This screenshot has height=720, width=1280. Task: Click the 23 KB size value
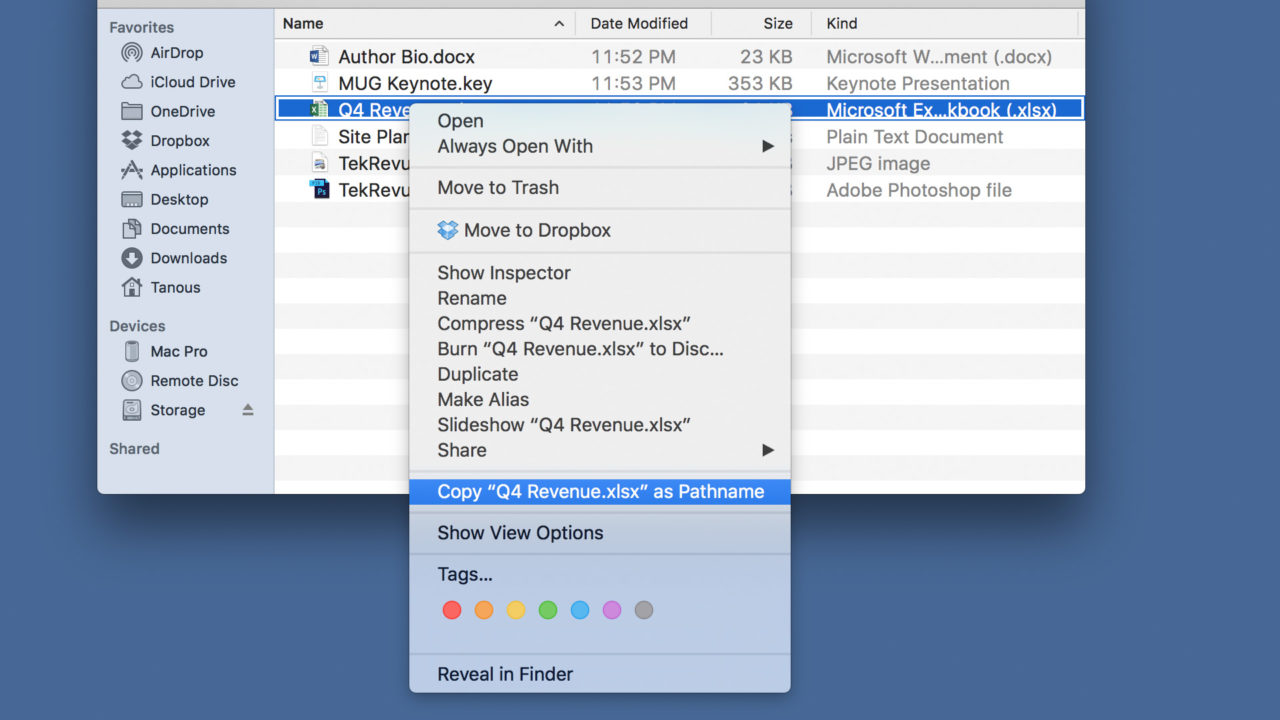pyautogui.click(x=767, y=57)
